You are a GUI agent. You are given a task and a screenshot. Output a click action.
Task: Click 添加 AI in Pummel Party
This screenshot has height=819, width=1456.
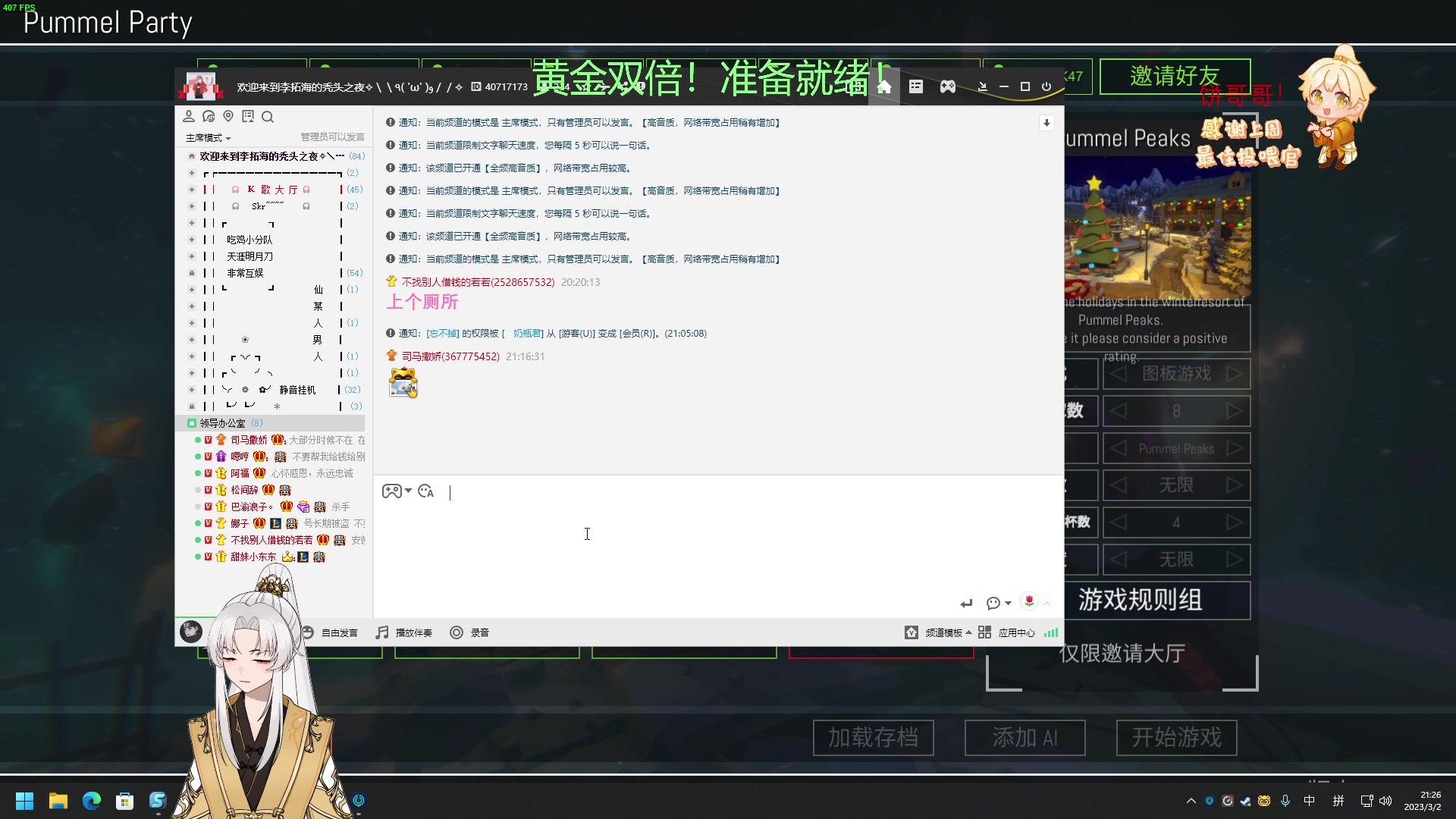[1025, 737]
